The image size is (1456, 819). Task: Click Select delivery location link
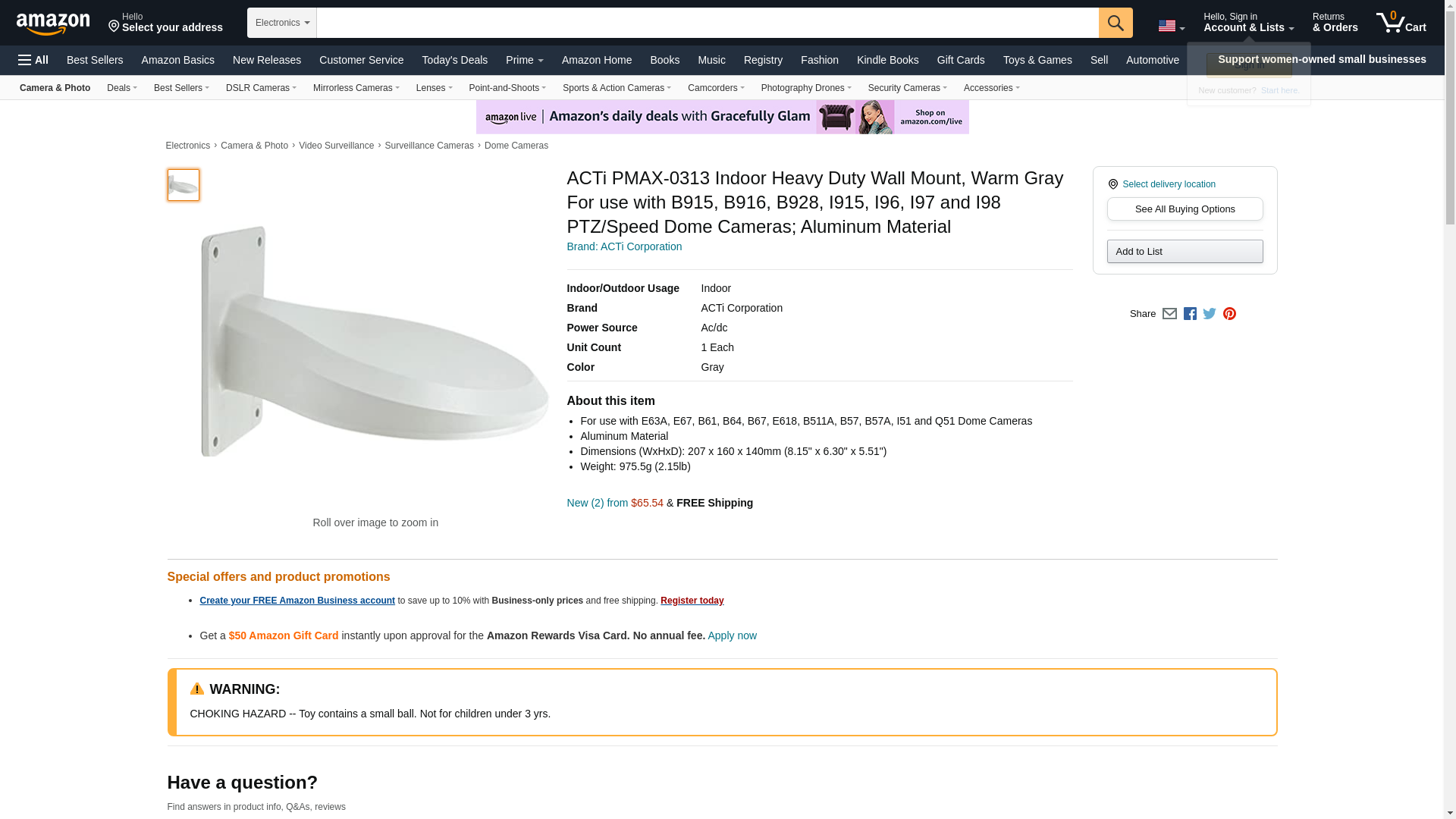[1169, 184]
